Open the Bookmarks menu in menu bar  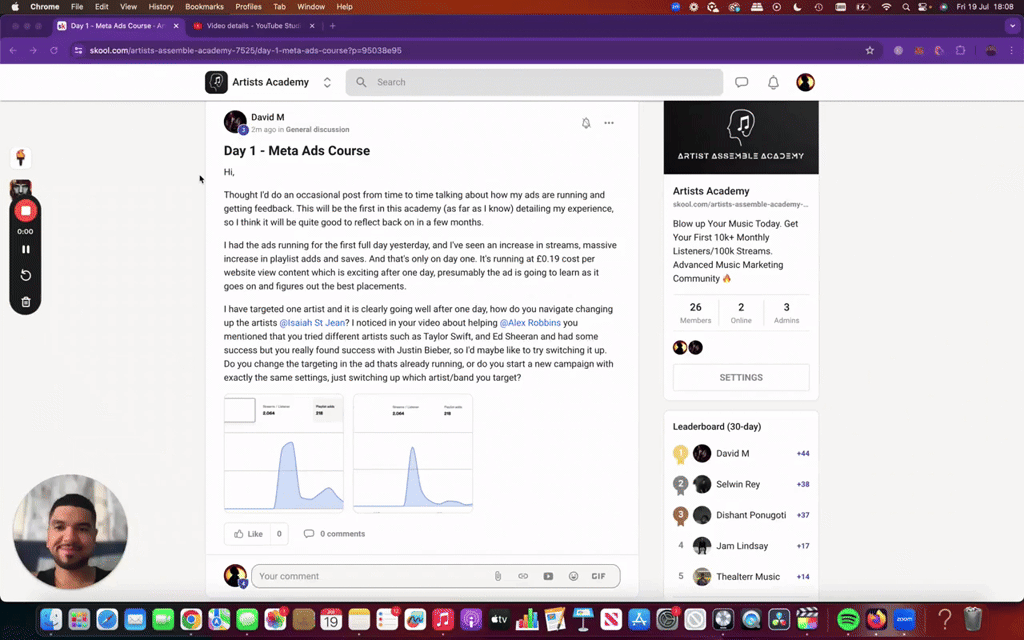pyautogui.click(x=204, y=7)
